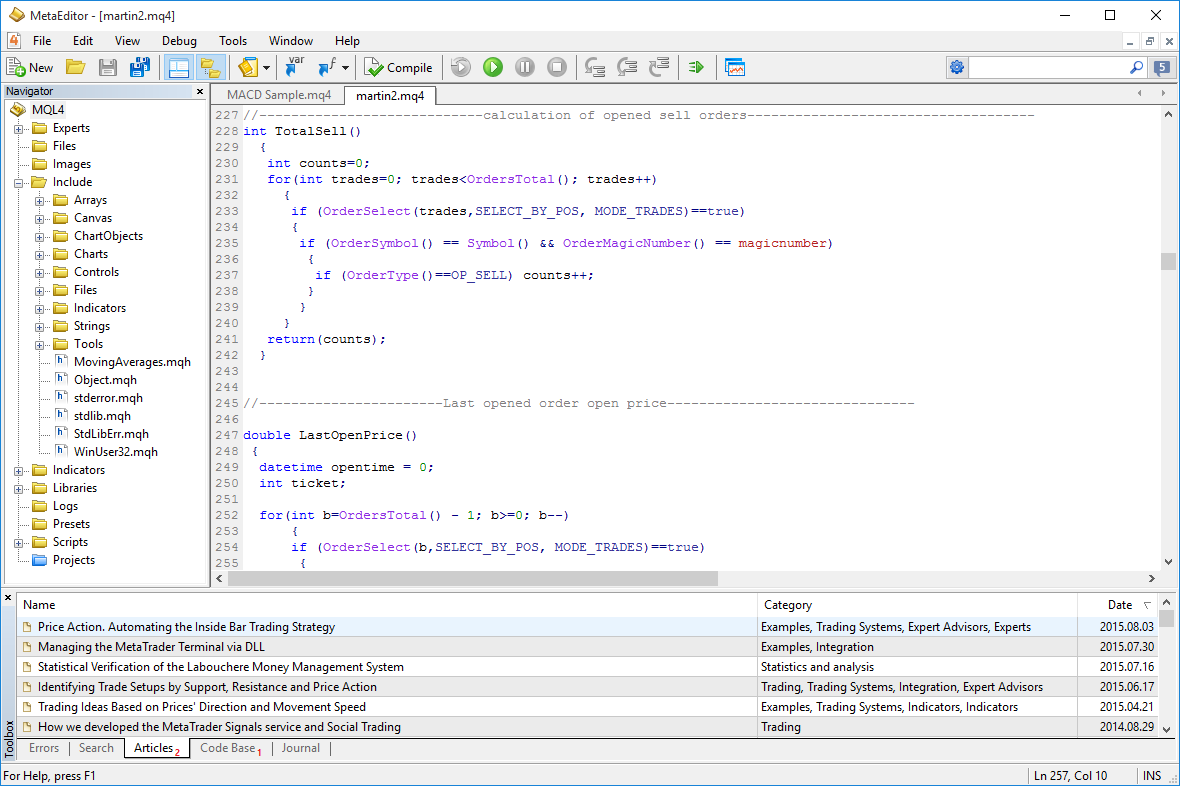Screen dimensions: 1180x786
Task: Click the Save All toolbar icon
Action: tap(140, 67)
